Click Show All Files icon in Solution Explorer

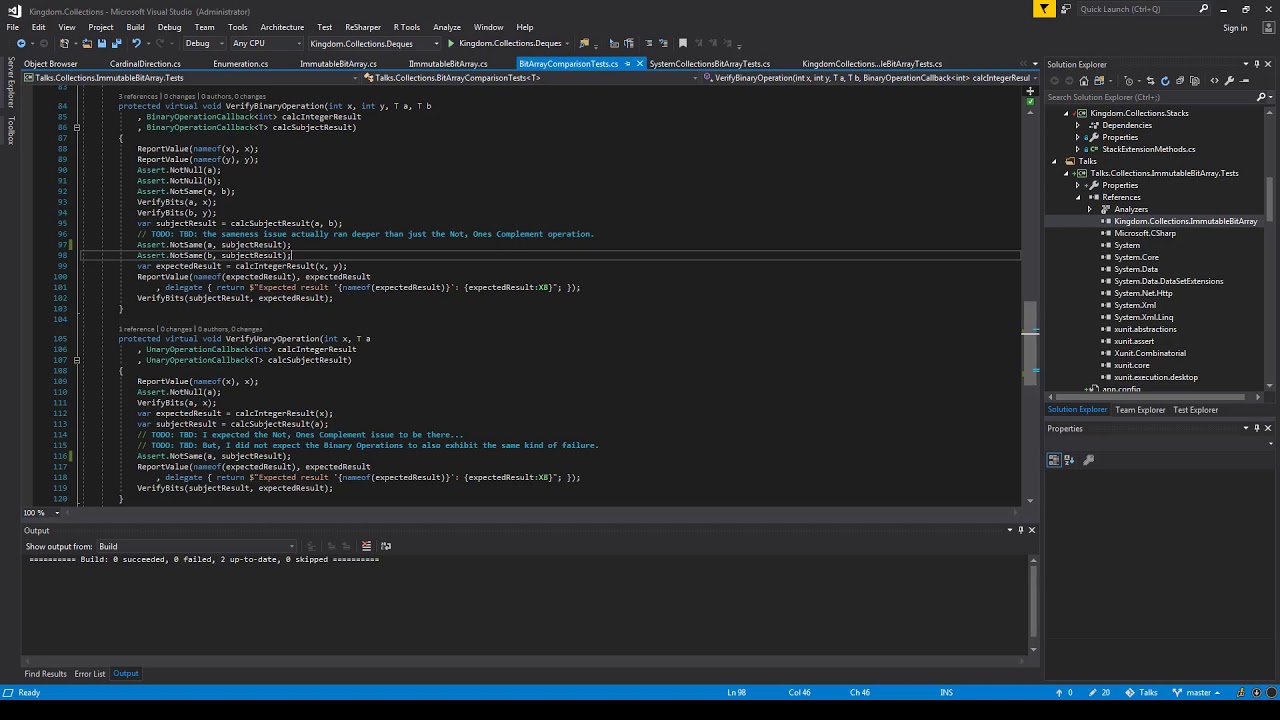(x=1195, y=81)
